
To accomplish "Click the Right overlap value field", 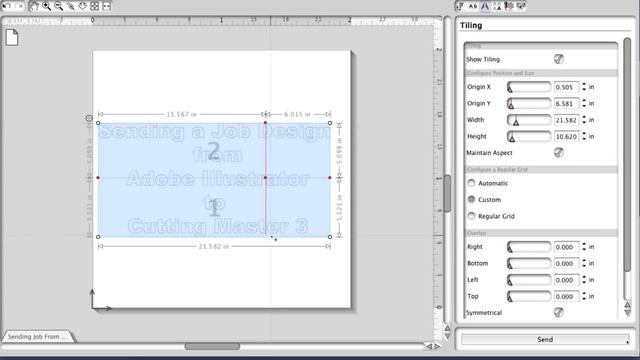I will click(x=566, y=247).
